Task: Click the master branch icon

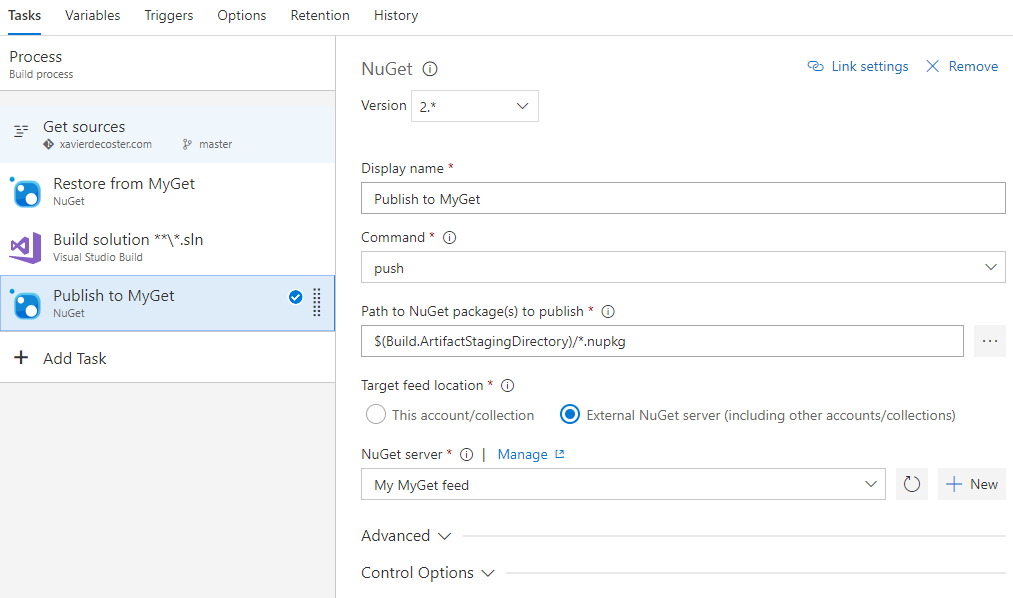Action: pos(187,145)
